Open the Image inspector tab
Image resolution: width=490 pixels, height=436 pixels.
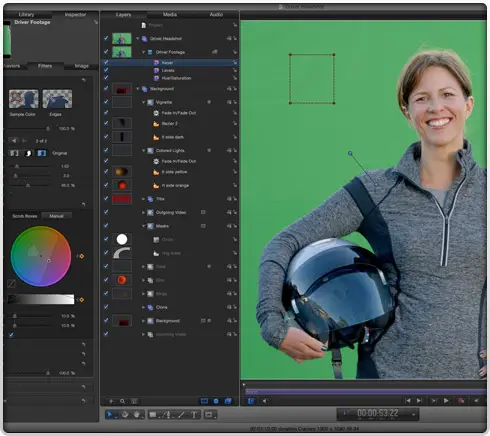[x=82, y=66]
